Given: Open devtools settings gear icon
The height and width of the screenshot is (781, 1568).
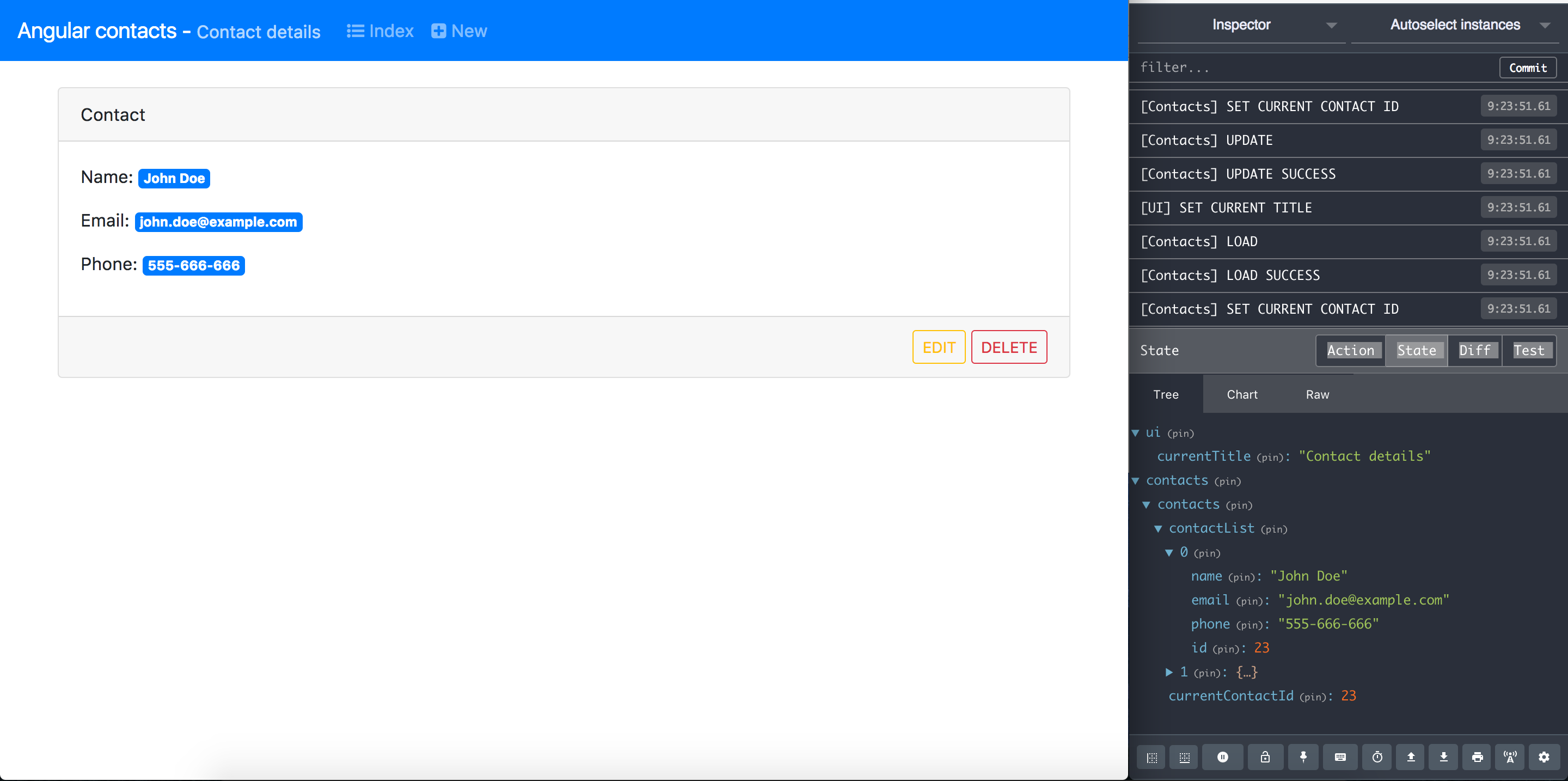Looking at the screenshot, I should coord(1543,756).
